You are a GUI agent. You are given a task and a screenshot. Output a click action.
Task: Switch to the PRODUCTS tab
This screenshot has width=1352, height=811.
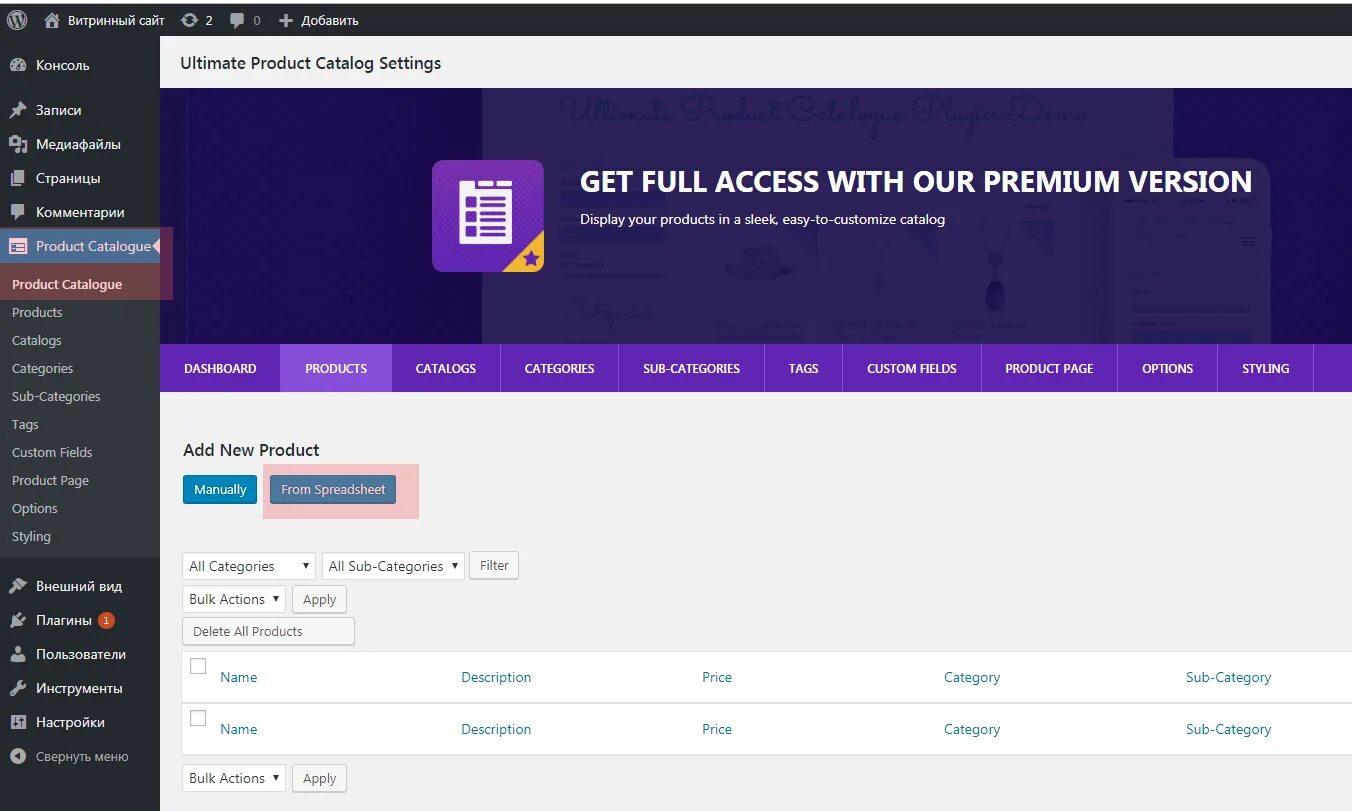point(336,368)
